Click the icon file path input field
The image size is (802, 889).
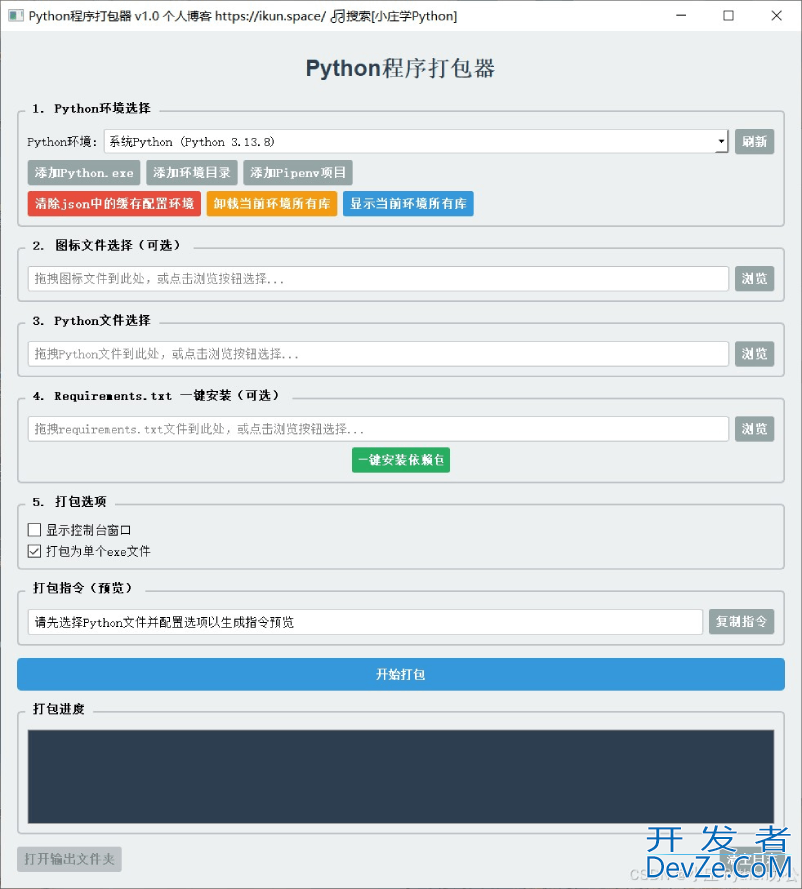click(x=378, y=279)
